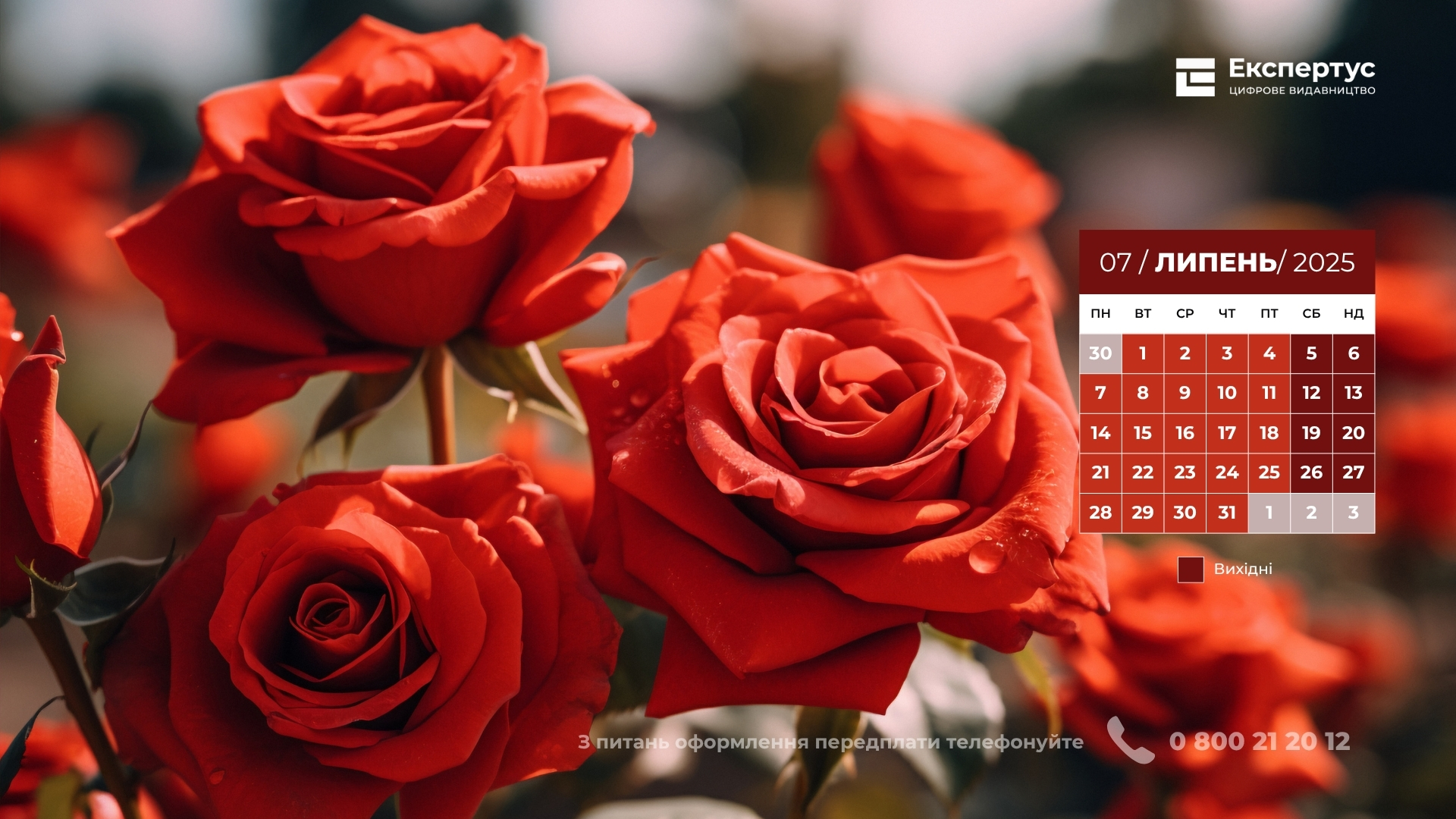Click the СР weekday header
1456x819 pixels.
1185,313
